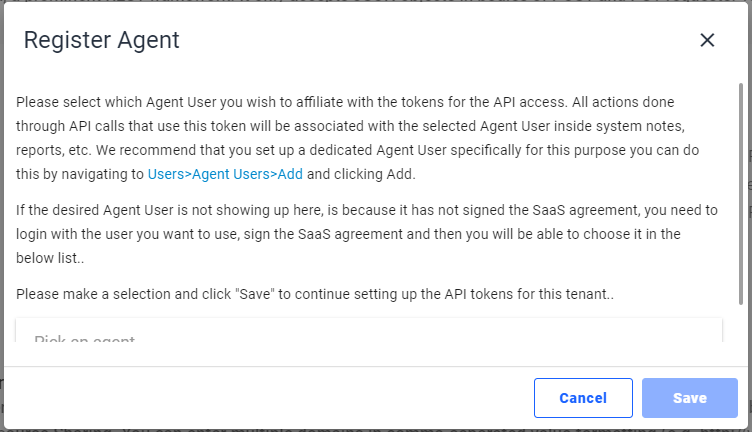The width and height of the screenshot is (752, 432).
Task: Click the Cancel button
Action: [x=583, y=398]
